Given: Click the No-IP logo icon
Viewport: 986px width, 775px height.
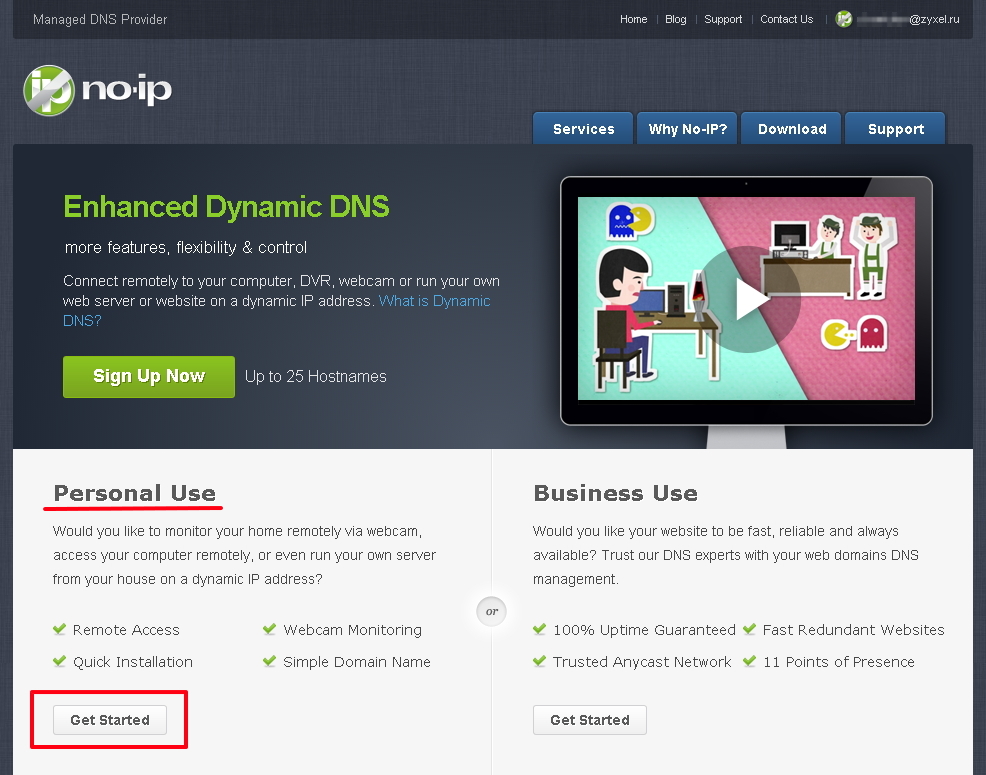Looking at the screenshot, I should [x=49, y=90].
